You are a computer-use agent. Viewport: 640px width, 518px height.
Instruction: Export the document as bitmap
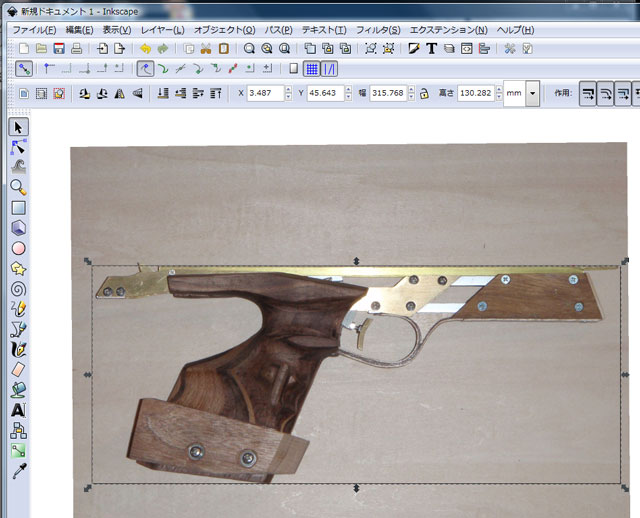coord(119,49)
